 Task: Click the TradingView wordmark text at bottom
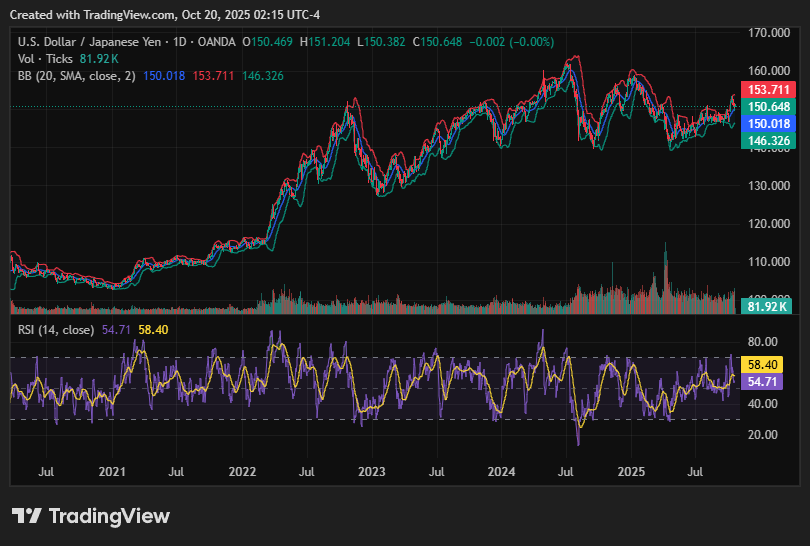tap(109, 516)
